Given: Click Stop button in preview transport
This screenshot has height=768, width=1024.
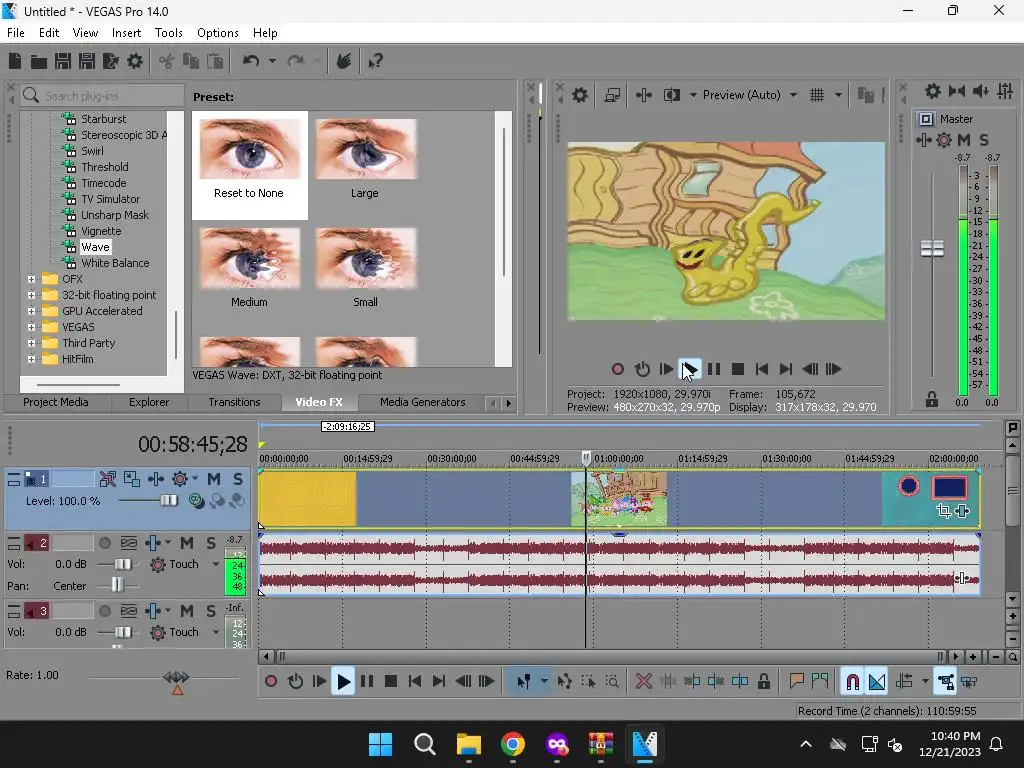Looking at the screenshot, I should click(738, 369).
